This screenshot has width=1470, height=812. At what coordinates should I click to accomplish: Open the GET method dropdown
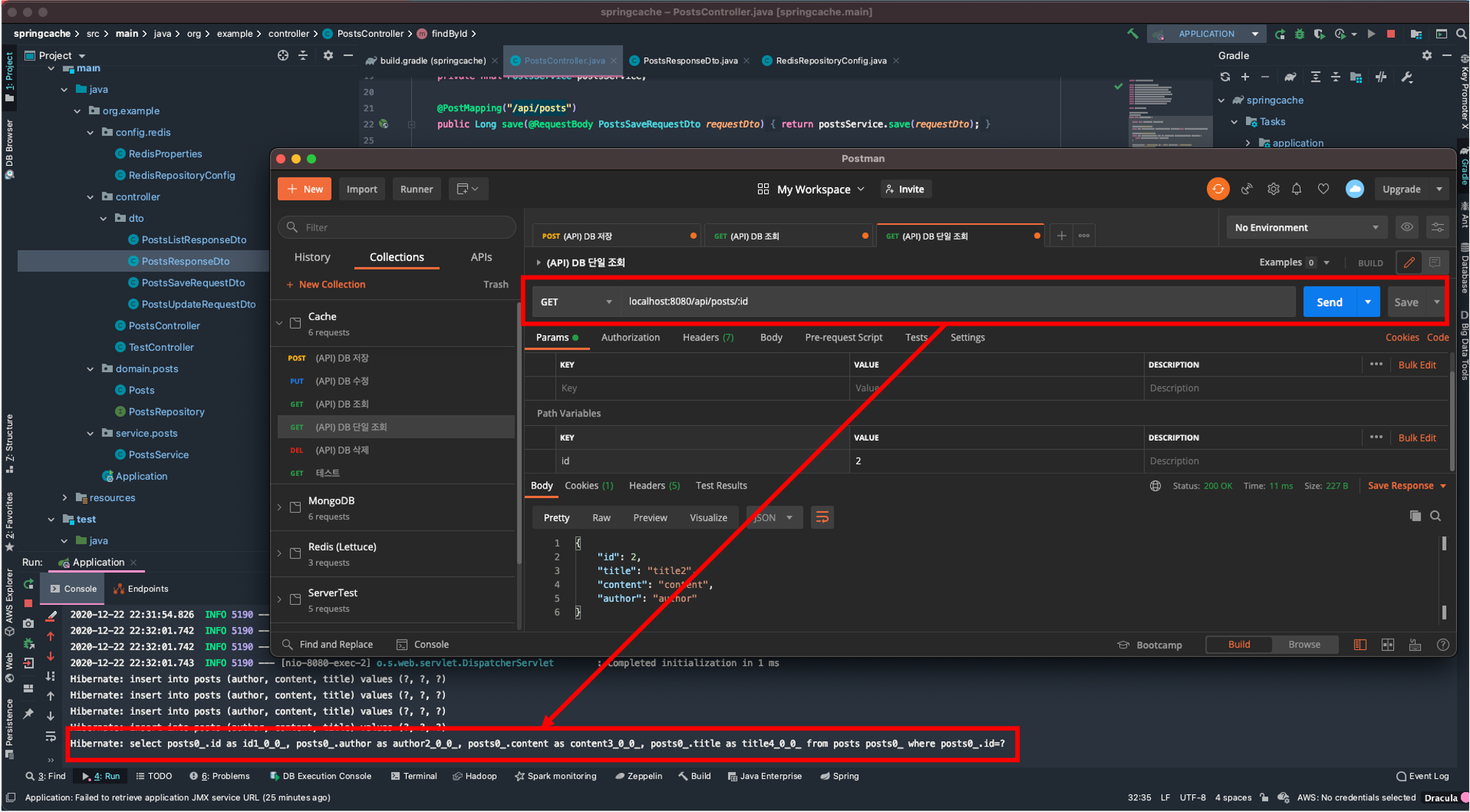click(575, 301)
